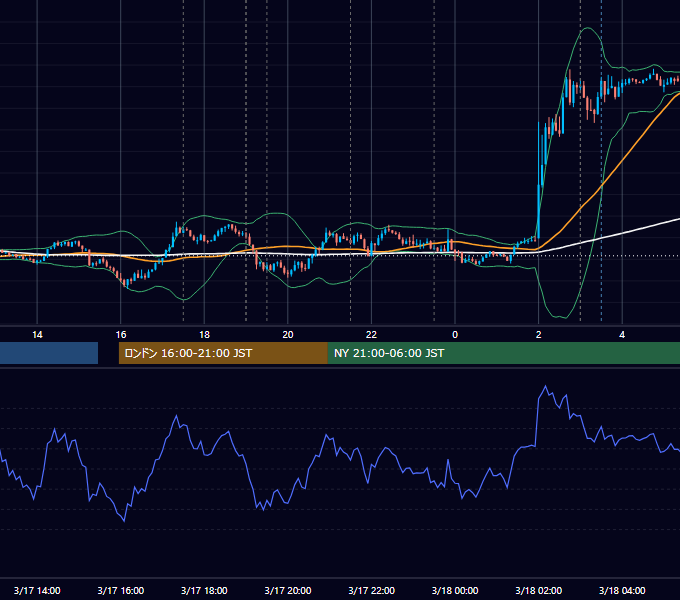This screenshot has height=600, width=680.
Task: Click the 20 hour axis label
Action: (x=288, y=335)
